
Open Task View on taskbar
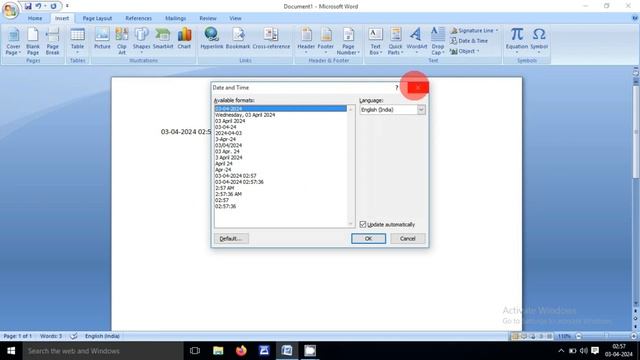195,351
